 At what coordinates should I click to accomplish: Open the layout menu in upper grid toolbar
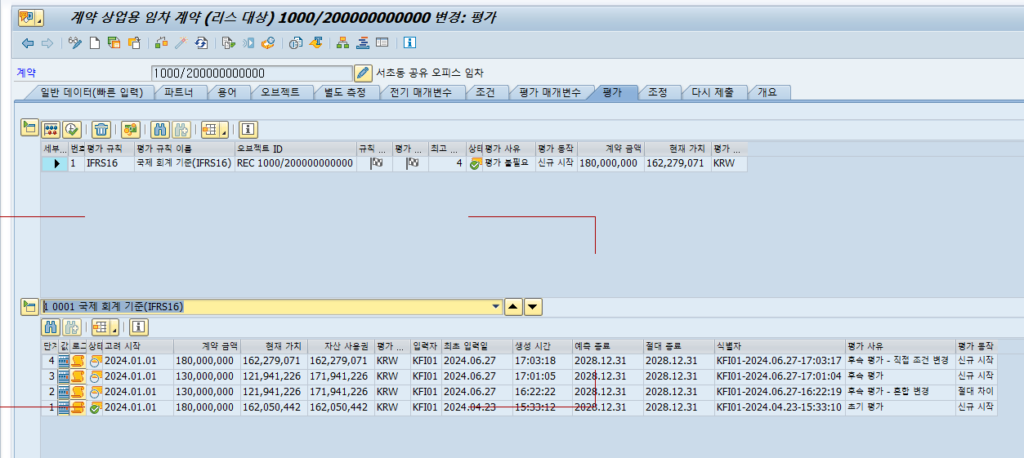coord(217,129)
